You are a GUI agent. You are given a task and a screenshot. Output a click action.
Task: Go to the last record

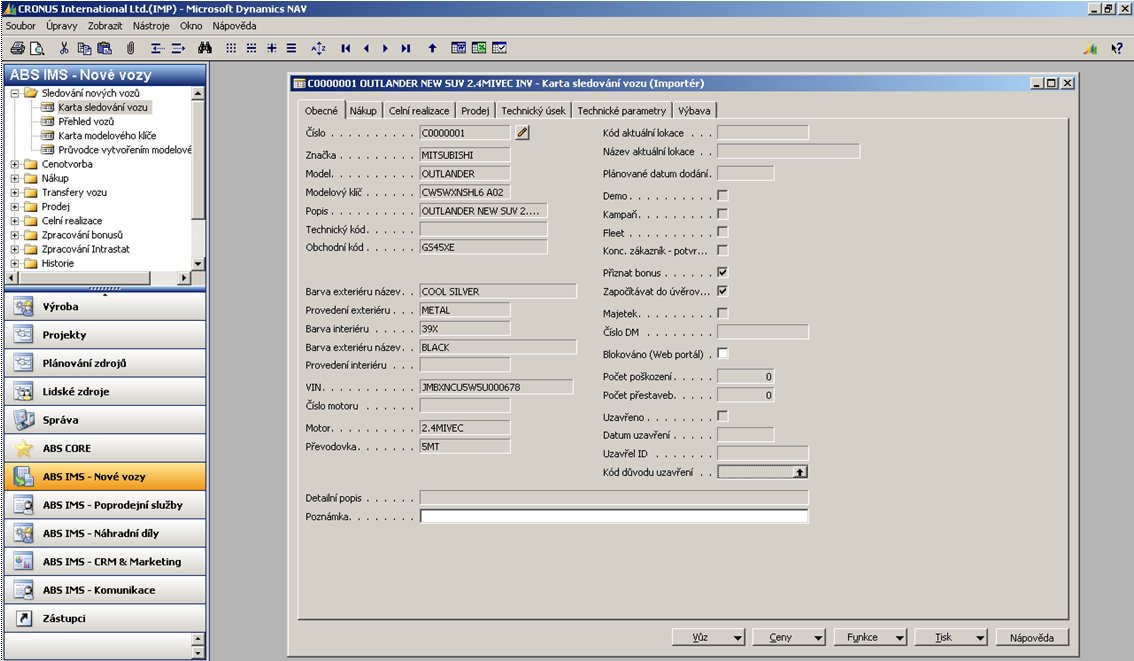tap(406, 48)
